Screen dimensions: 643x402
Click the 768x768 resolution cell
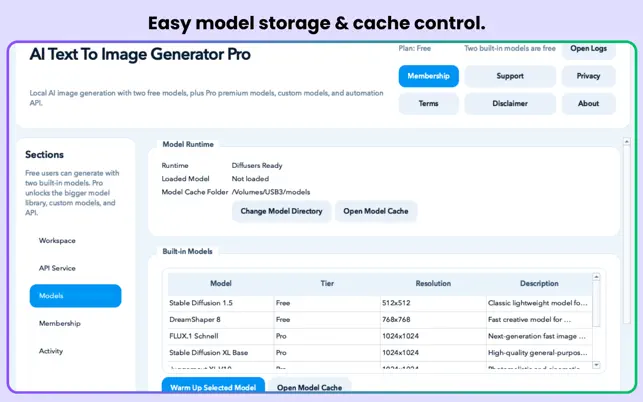click(433, 320)
